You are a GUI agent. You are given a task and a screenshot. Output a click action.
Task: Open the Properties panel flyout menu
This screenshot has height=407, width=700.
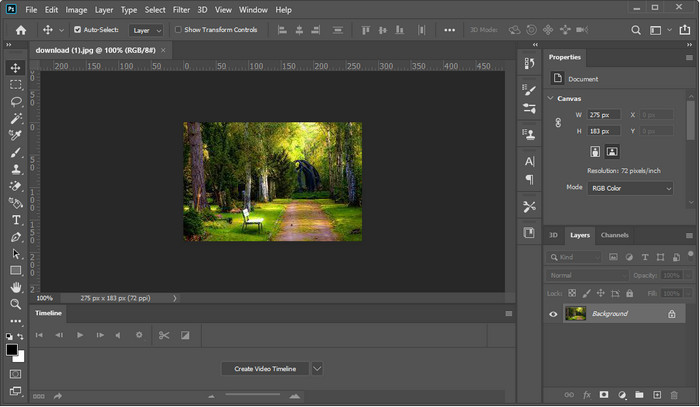[689, 58]
